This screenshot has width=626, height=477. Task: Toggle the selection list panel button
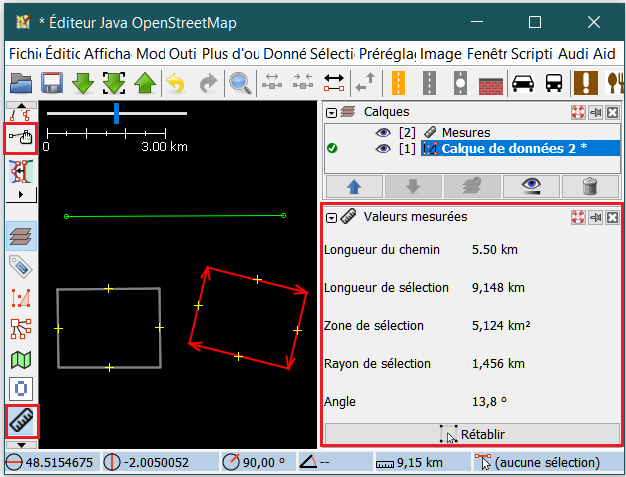(x=21, y=298)
